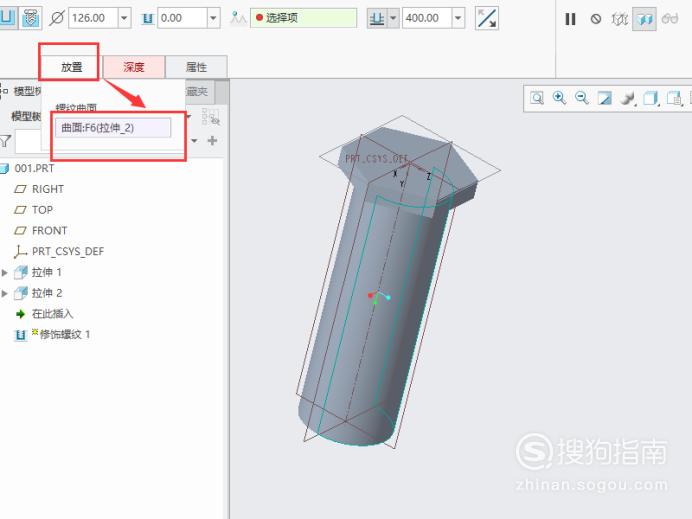
Task: Open the depth 400.00 dropdown
Action: point(458,18)
